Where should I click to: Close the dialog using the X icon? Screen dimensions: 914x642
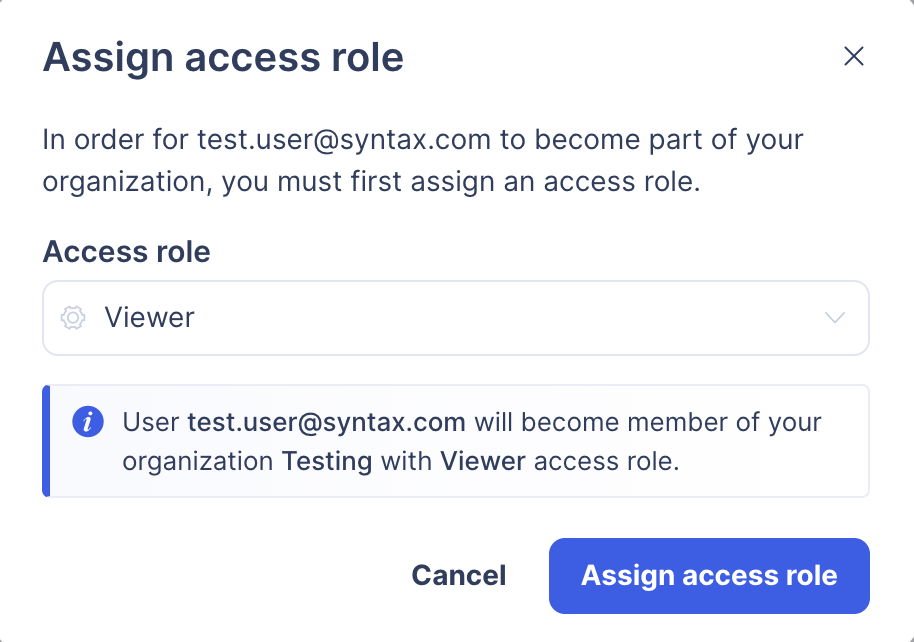click(853, 56)
